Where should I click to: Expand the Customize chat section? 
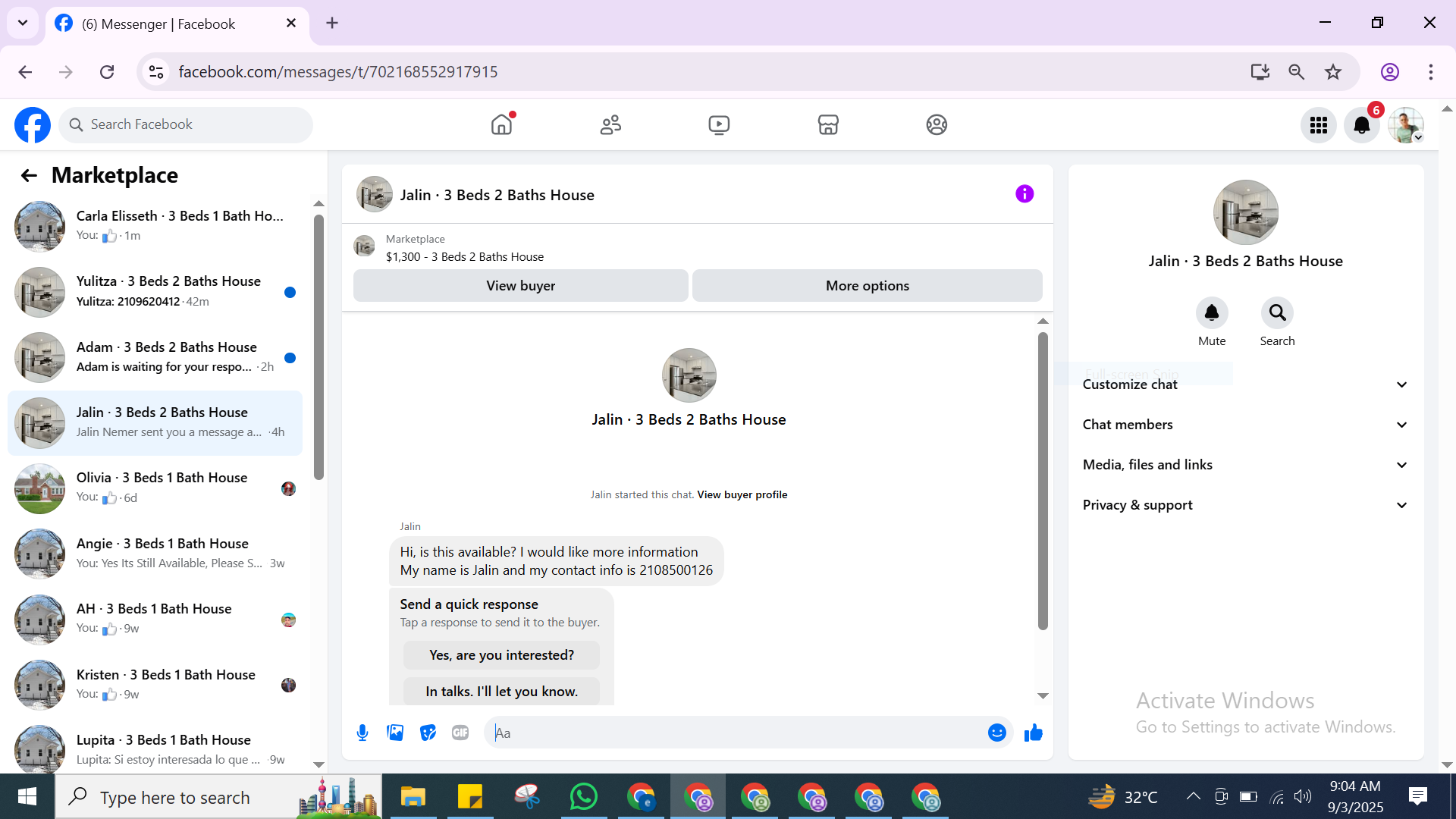point(1245,384)
